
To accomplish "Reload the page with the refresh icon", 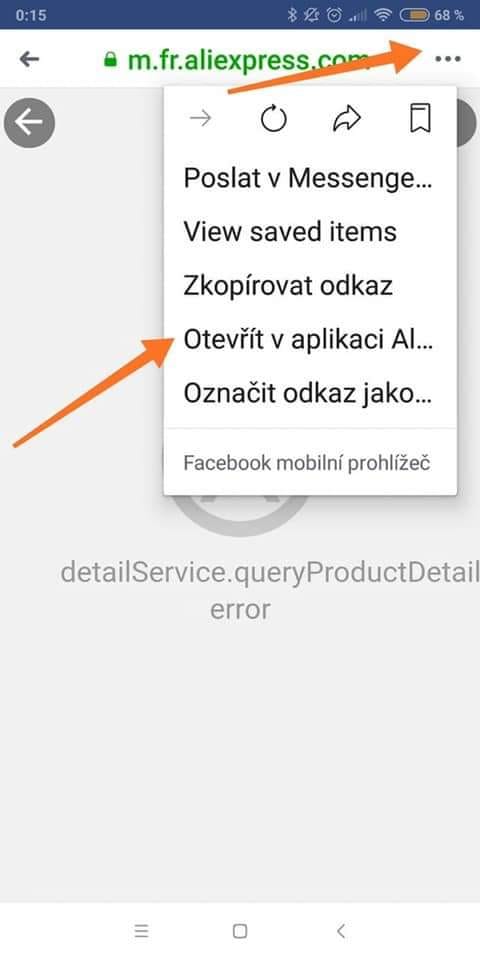I will 274,119.
